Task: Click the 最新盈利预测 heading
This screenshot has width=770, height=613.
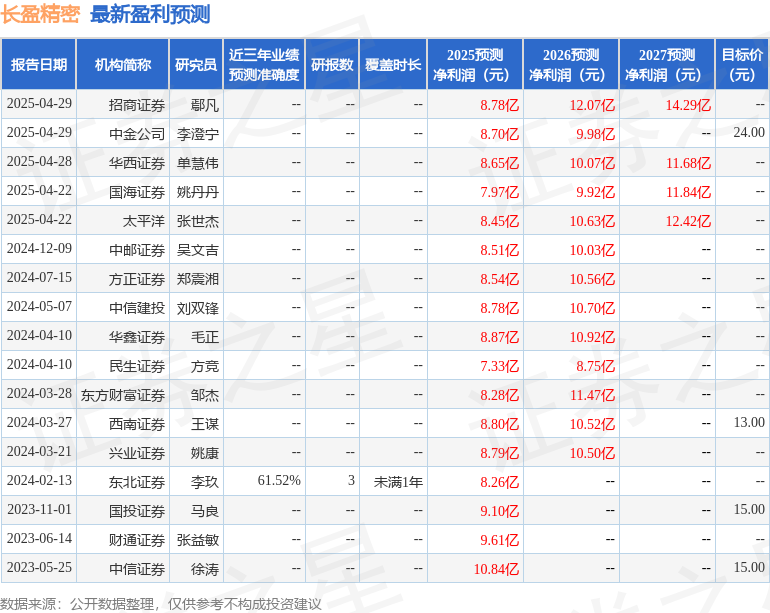Action: point(150,14)
